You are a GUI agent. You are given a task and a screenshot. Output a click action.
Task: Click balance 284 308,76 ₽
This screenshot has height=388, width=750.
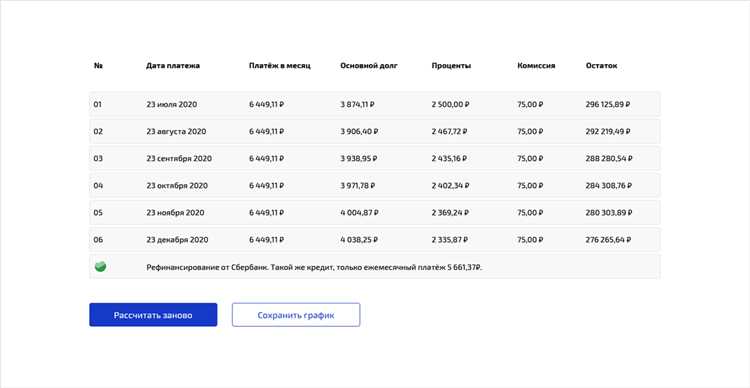pos(608,186)
